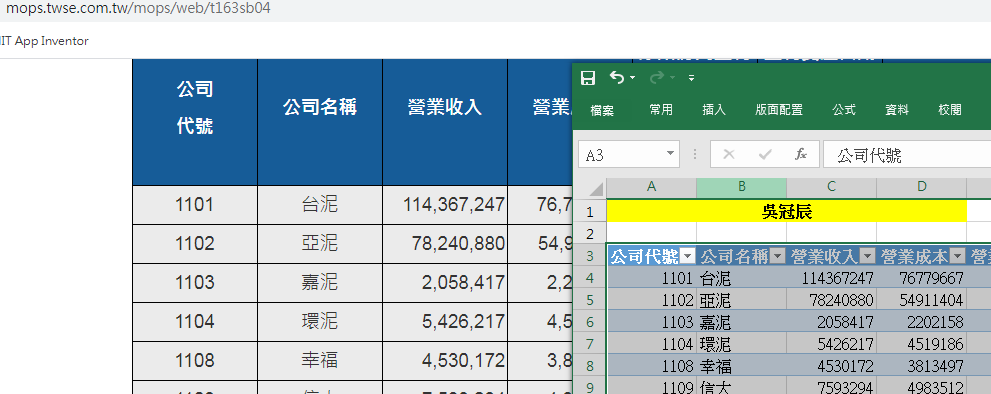Select row 1 header in Excel
This screenshot has width=991, height=394.
click(590, 212)
